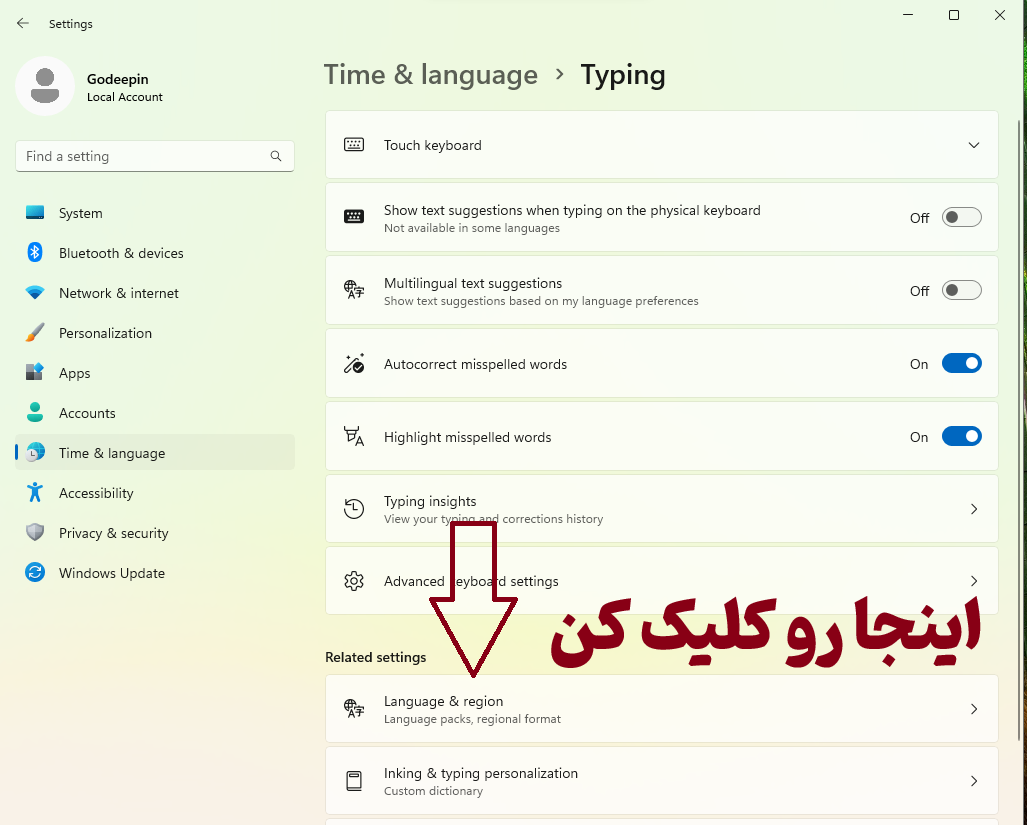Click Time & language breadcrumb link
The width and height of the screenshot is (1027, 825).
430,75
